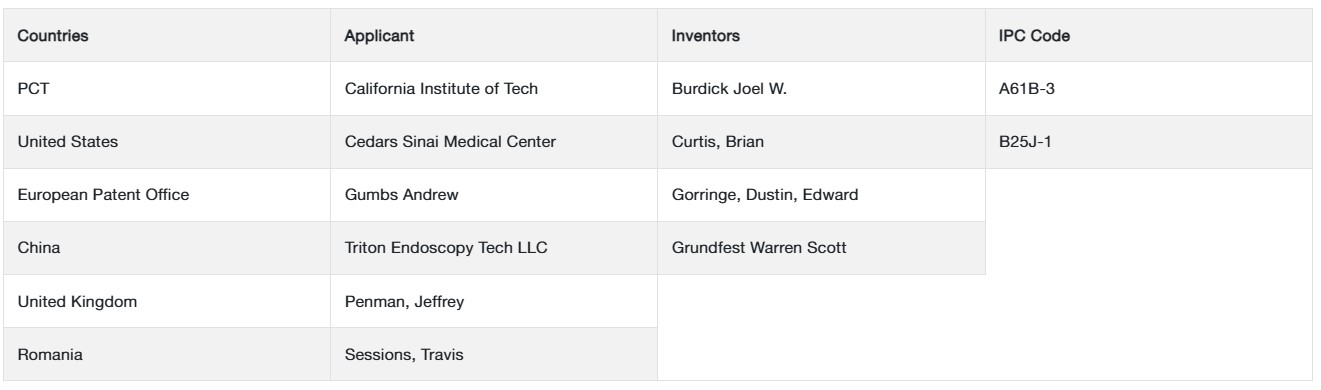The image size is (1321, 390).
Task: Select applicant Cedars Sinai Medical Center
Action: click(x=450, y=142)
